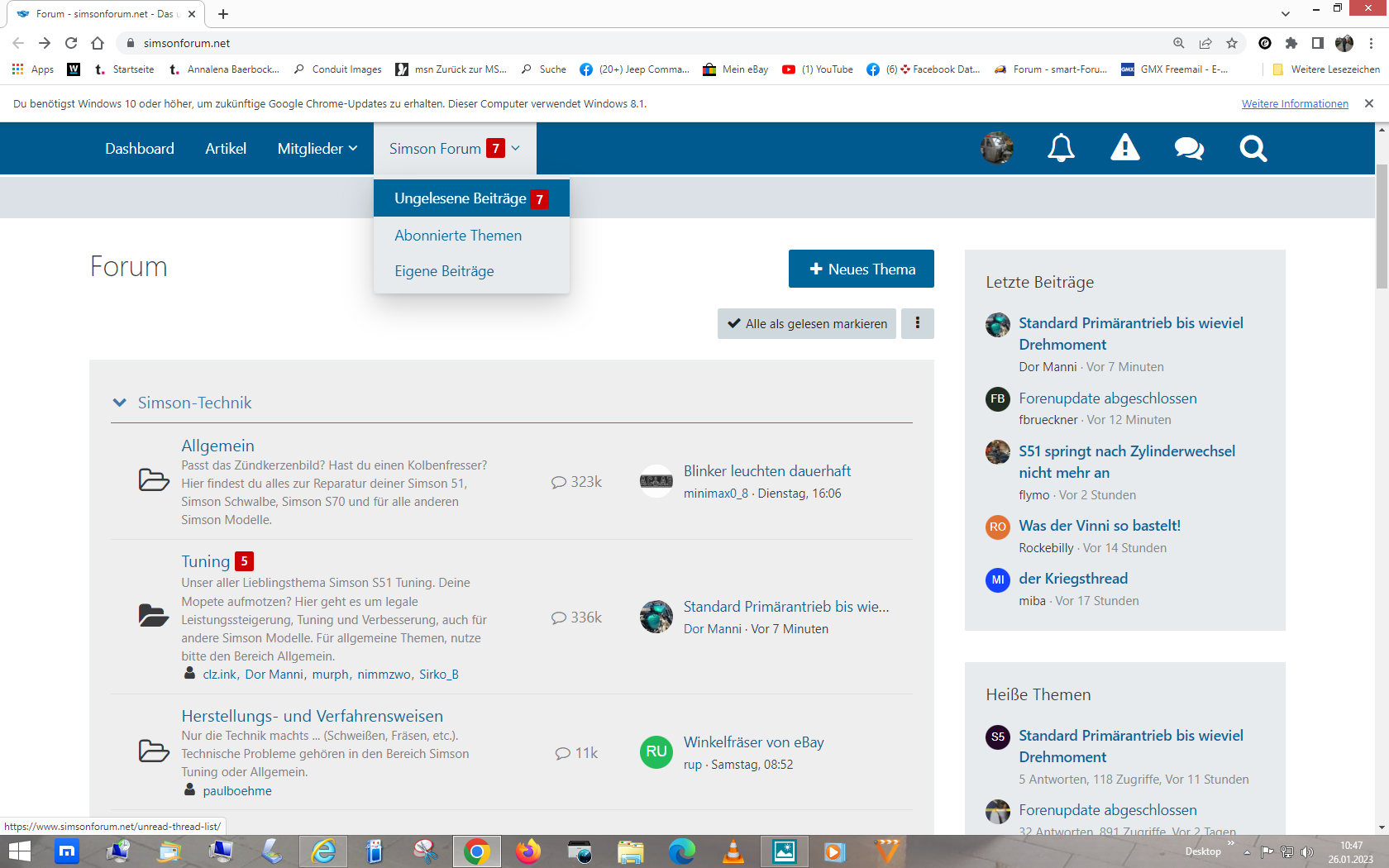Viewport: 1389px width, 868px height.
Task: Click the Tuning board folder icon
Action: (154, 616)
